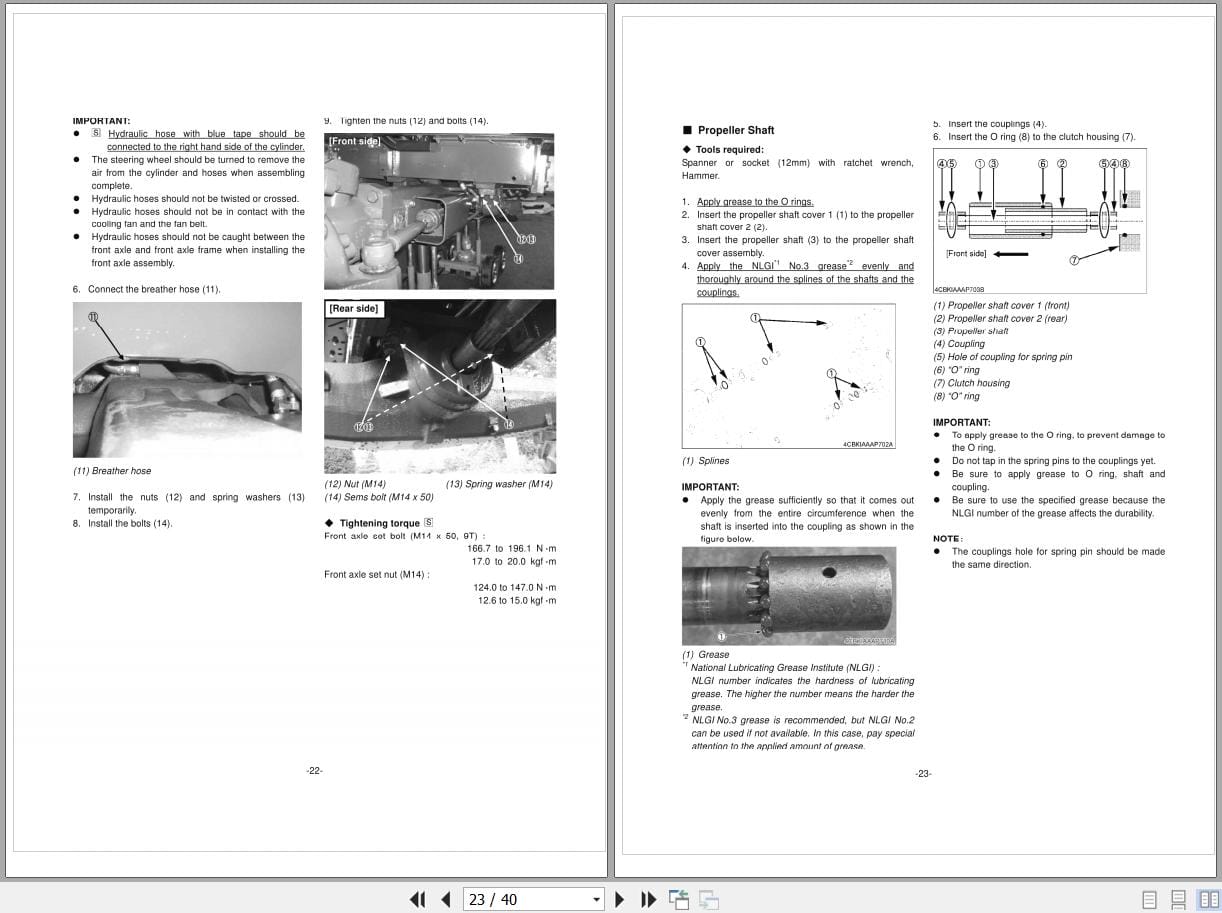Image resolution: width=1222 pixels, height=913 pixels.
Task: Switch to single page view
Action: (1149, 899)
